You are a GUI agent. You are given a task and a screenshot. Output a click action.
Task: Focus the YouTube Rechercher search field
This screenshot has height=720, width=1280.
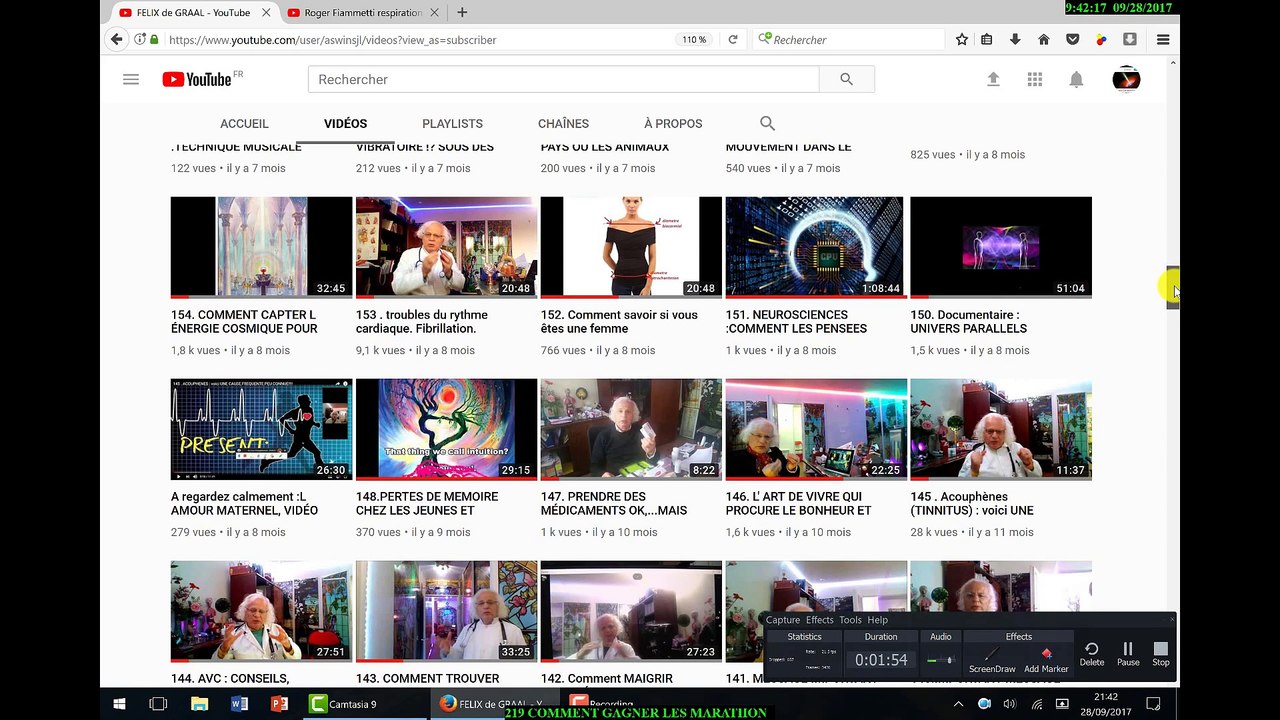(x=563, y=79)
